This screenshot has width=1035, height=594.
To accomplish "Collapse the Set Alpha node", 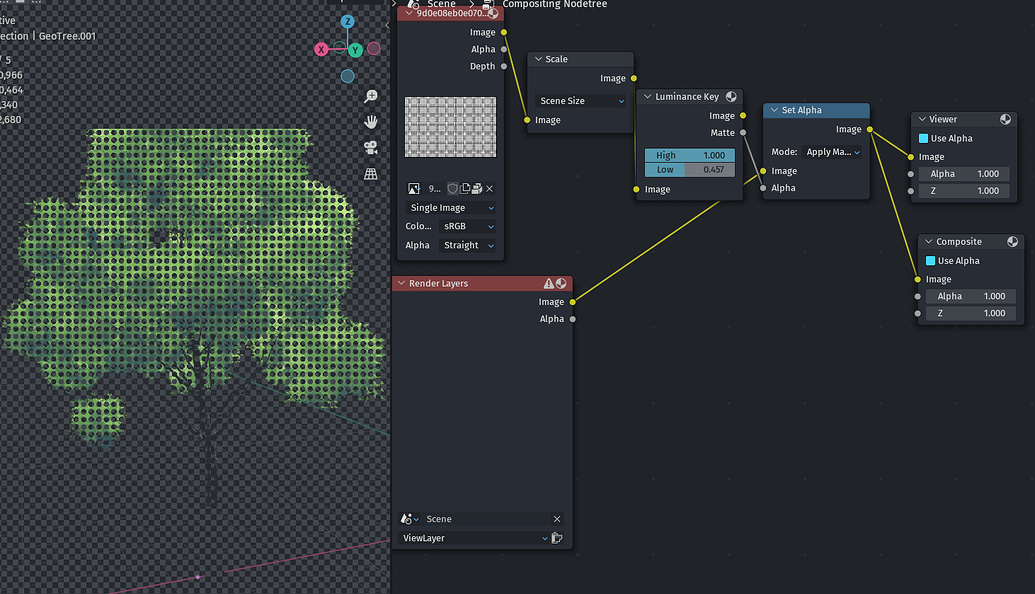I will 774,110.
